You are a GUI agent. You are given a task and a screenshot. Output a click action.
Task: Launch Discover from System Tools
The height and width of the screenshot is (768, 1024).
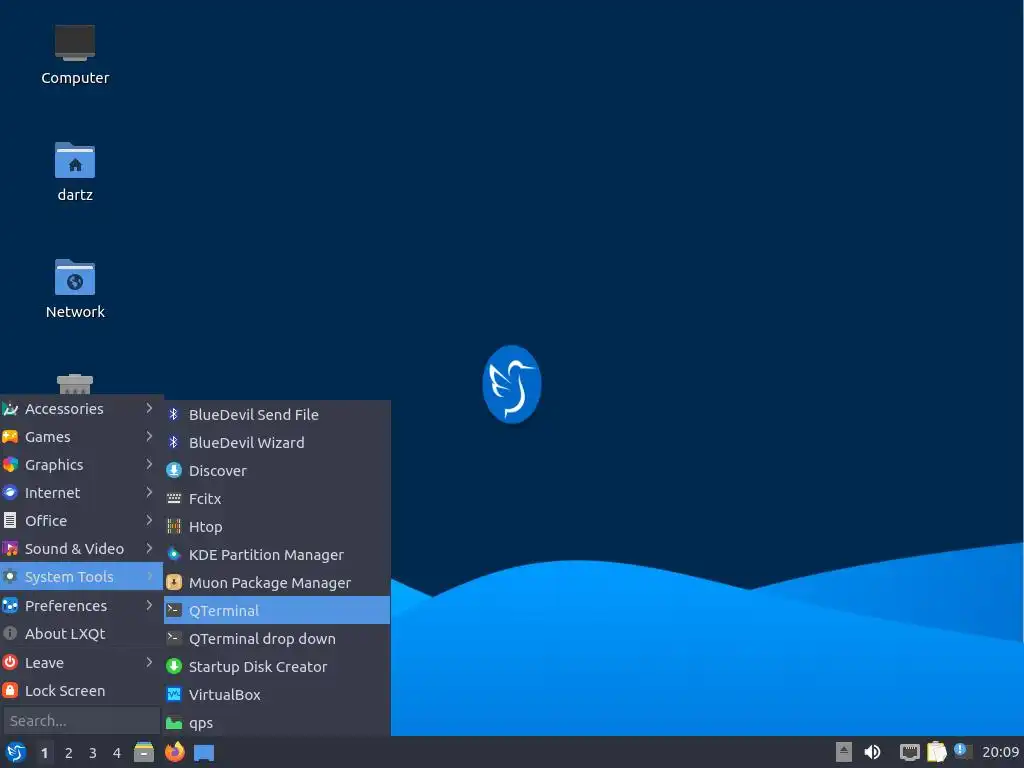click(278, 470)
